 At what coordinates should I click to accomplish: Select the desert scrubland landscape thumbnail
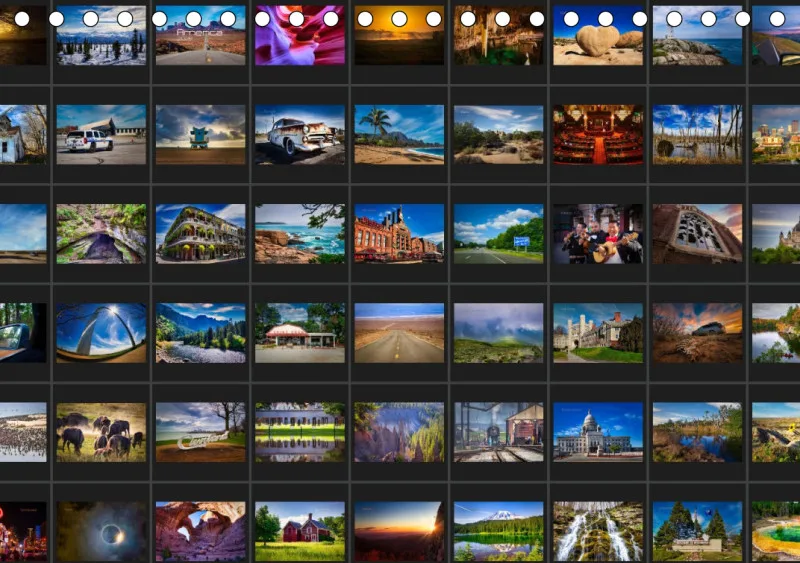498,135
